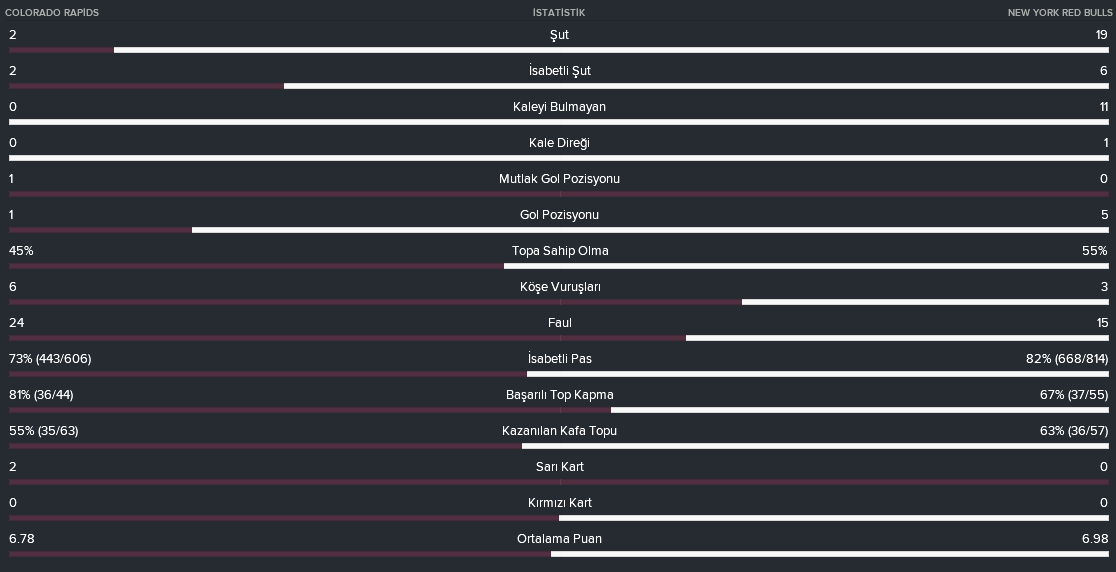Screen dimensions: 1116x572
Task: Select the Başarılı Top Kapma label
Action: coord(559,395)
